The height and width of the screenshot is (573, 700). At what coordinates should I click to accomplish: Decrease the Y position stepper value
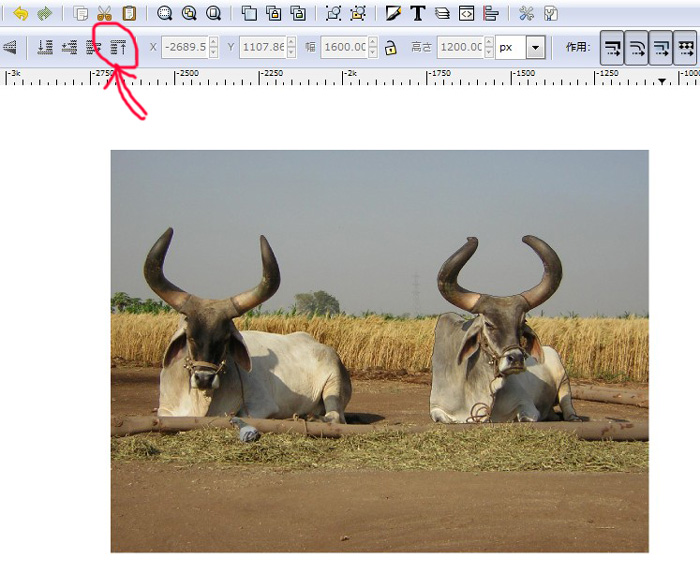[291, 52]
